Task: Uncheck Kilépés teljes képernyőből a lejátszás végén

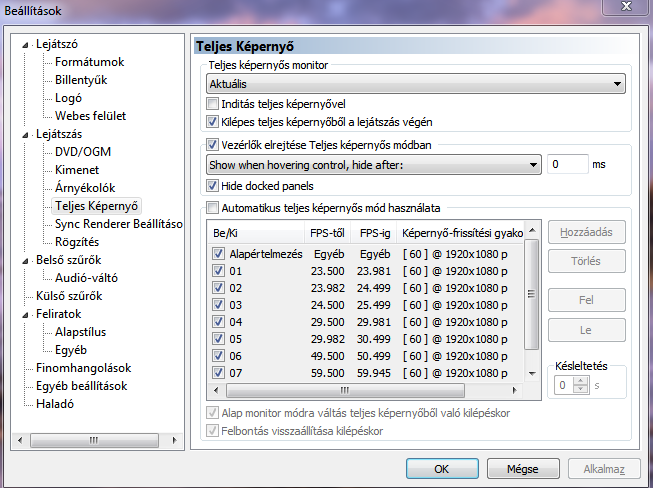Action: click(212, 122)
